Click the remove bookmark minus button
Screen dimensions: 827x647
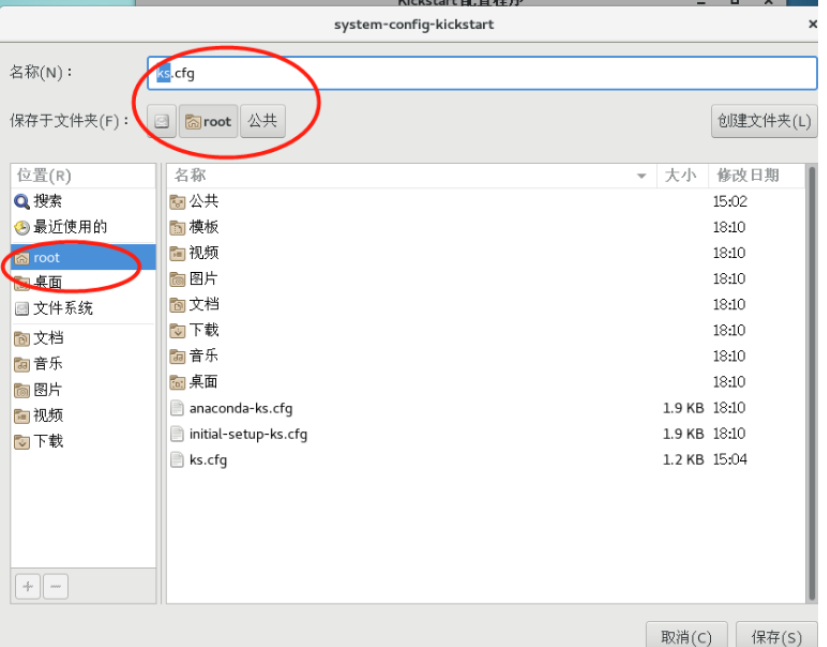(56, 586)
